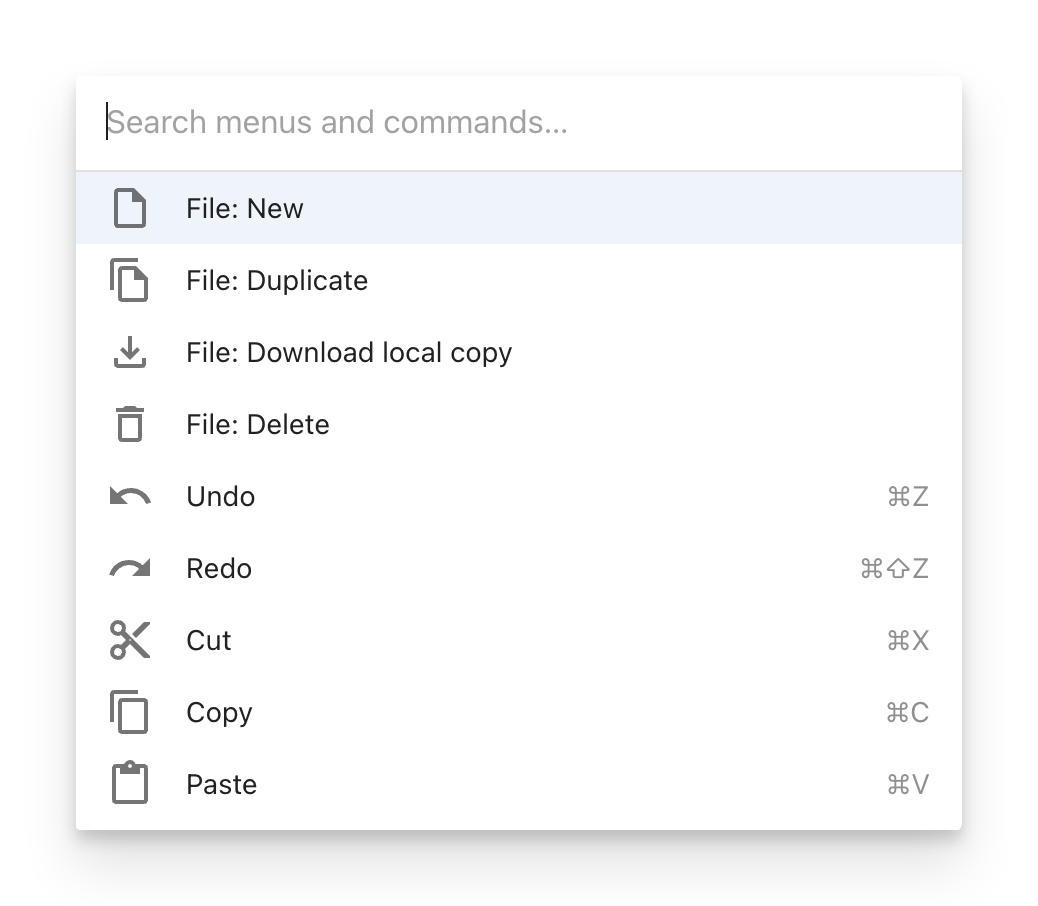Select the "File: New" command

point(245,209)
